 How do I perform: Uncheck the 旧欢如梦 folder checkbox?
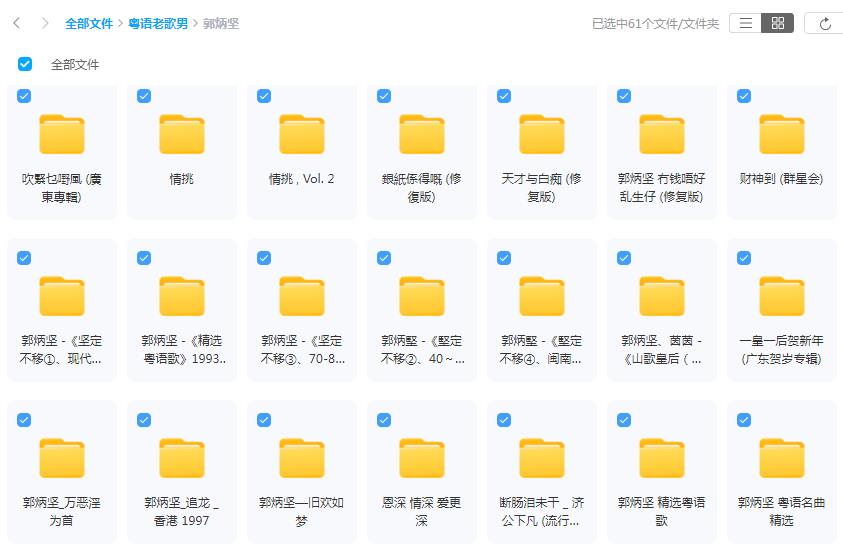click(264, 419)
